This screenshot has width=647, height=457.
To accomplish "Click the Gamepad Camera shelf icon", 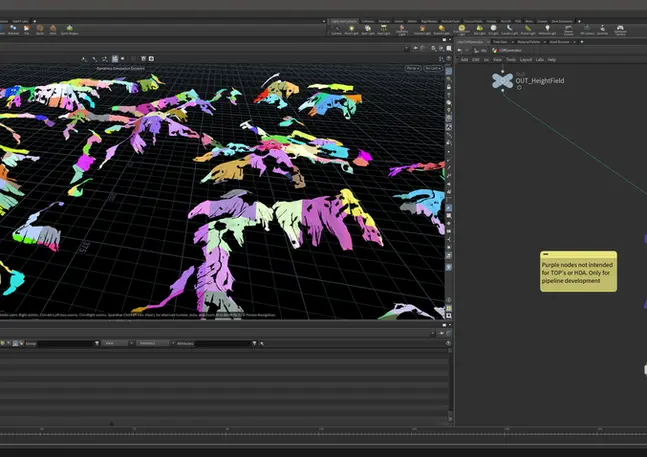I will point(621,29).
